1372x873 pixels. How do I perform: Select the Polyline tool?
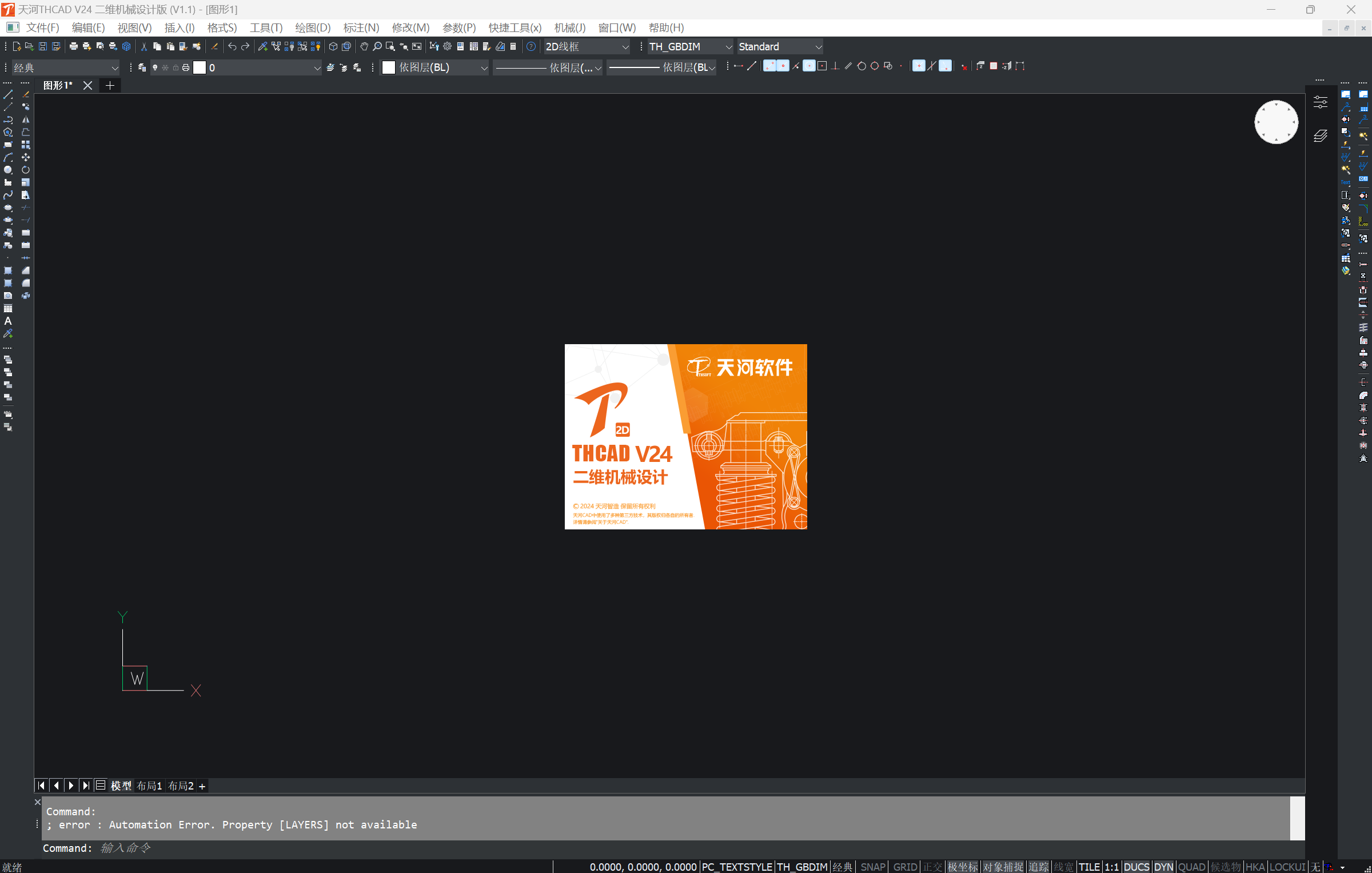[x=8, y=120]
